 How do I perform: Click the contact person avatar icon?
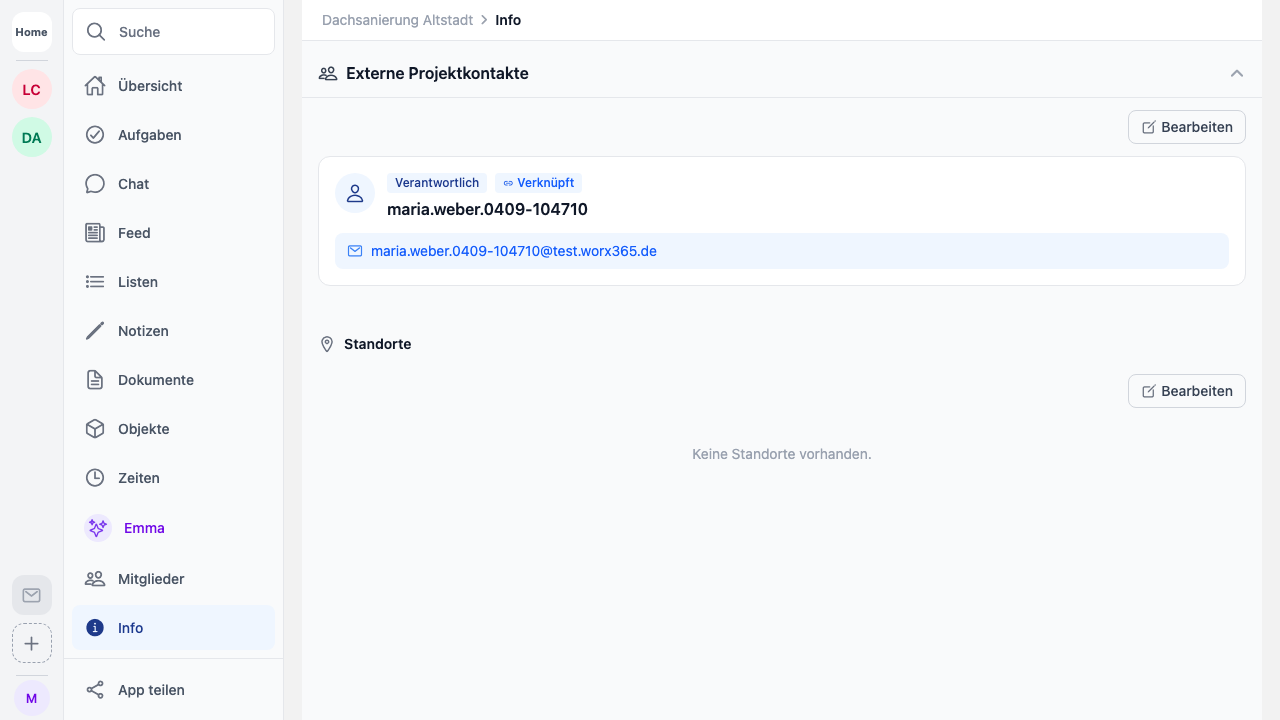coord(355,194)
